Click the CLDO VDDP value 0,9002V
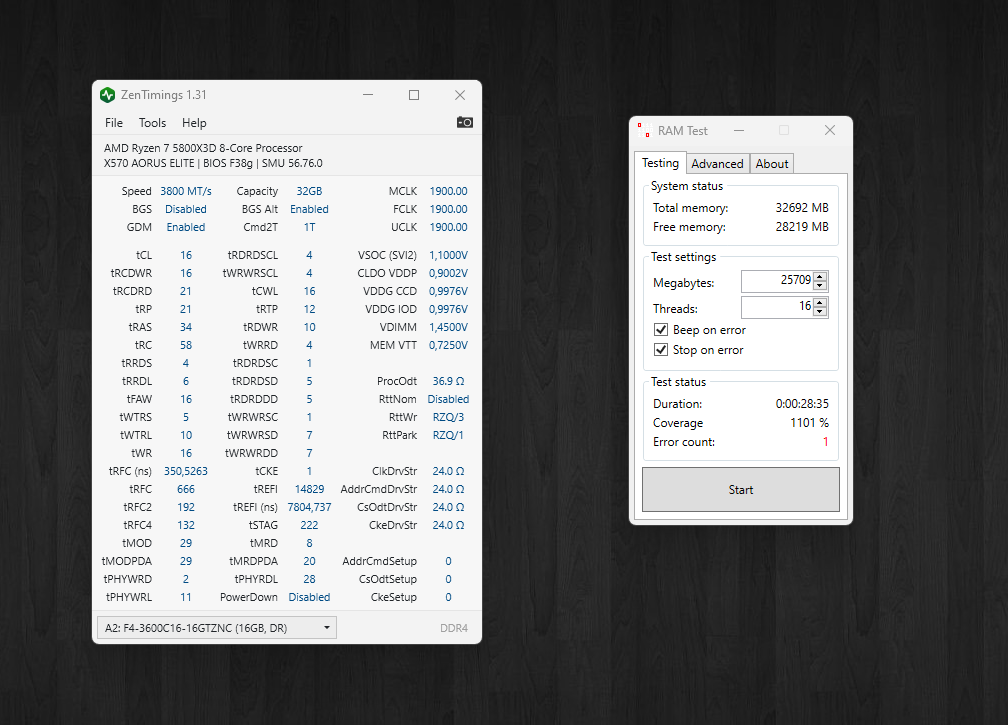 (448, 273)
